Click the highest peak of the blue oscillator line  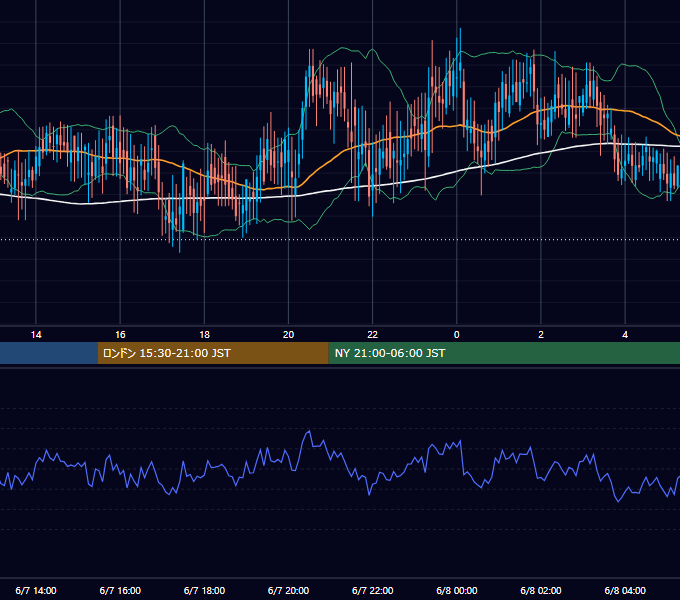(309, 431)
